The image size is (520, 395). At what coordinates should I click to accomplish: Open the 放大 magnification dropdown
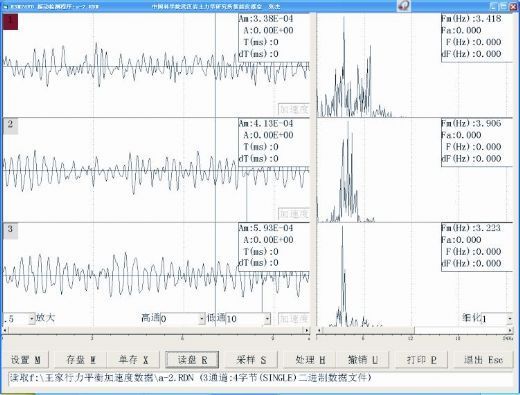point(32,319)
